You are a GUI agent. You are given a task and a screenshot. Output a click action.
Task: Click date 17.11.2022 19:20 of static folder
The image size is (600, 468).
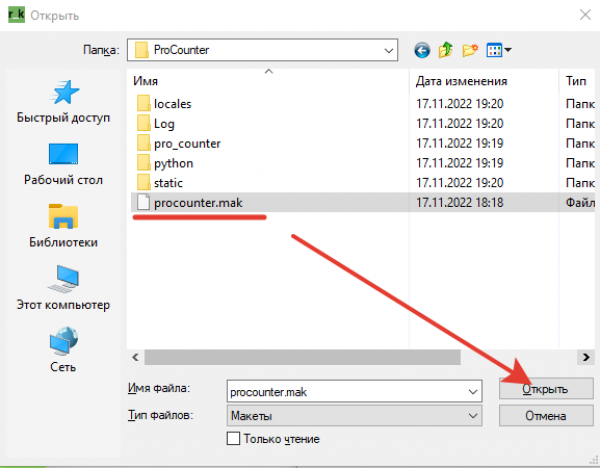[x=460, y=183]
